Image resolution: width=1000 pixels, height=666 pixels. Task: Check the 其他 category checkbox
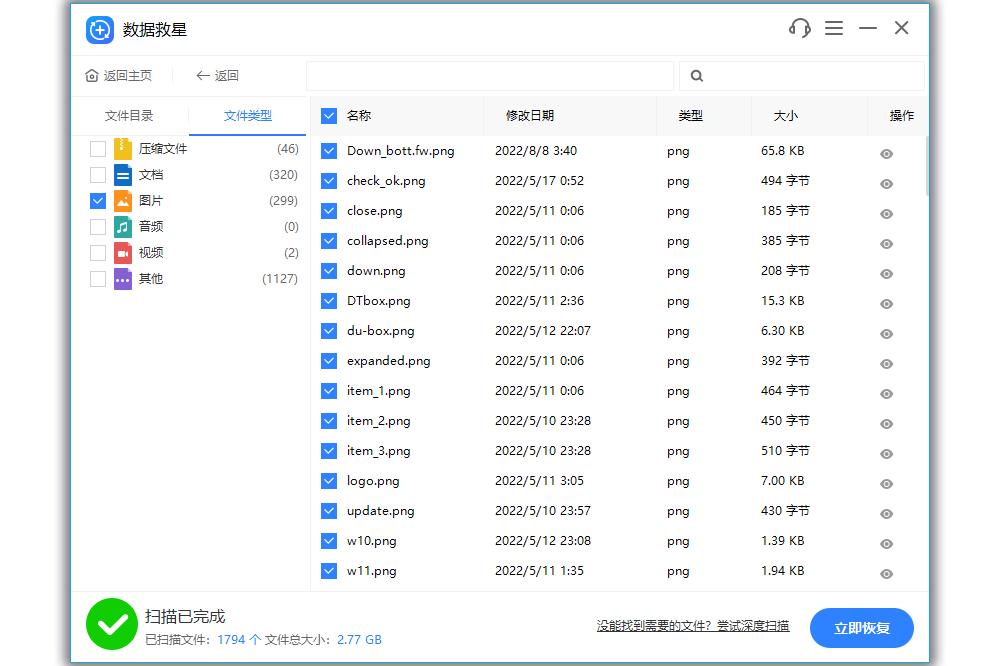[98, 279]
